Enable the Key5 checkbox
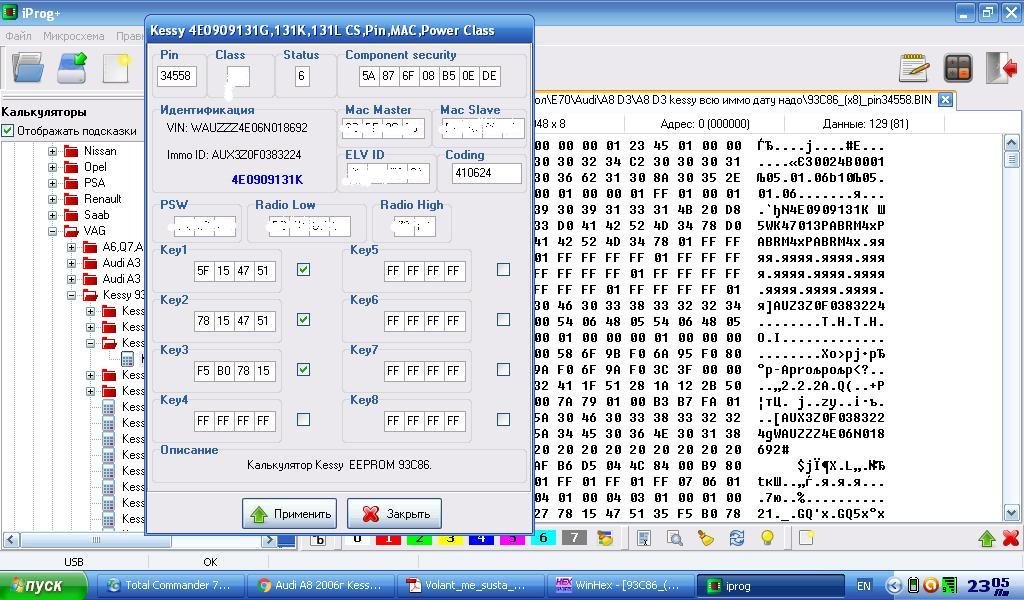Screen dimensions: 1024x600 [503, 270]
